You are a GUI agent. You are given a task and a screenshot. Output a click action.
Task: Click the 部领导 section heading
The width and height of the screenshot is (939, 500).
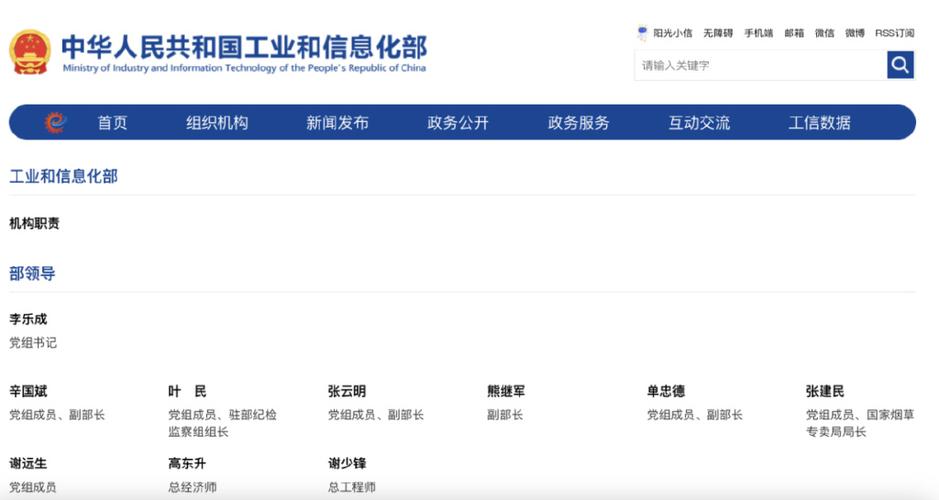[x=32, y=274]
